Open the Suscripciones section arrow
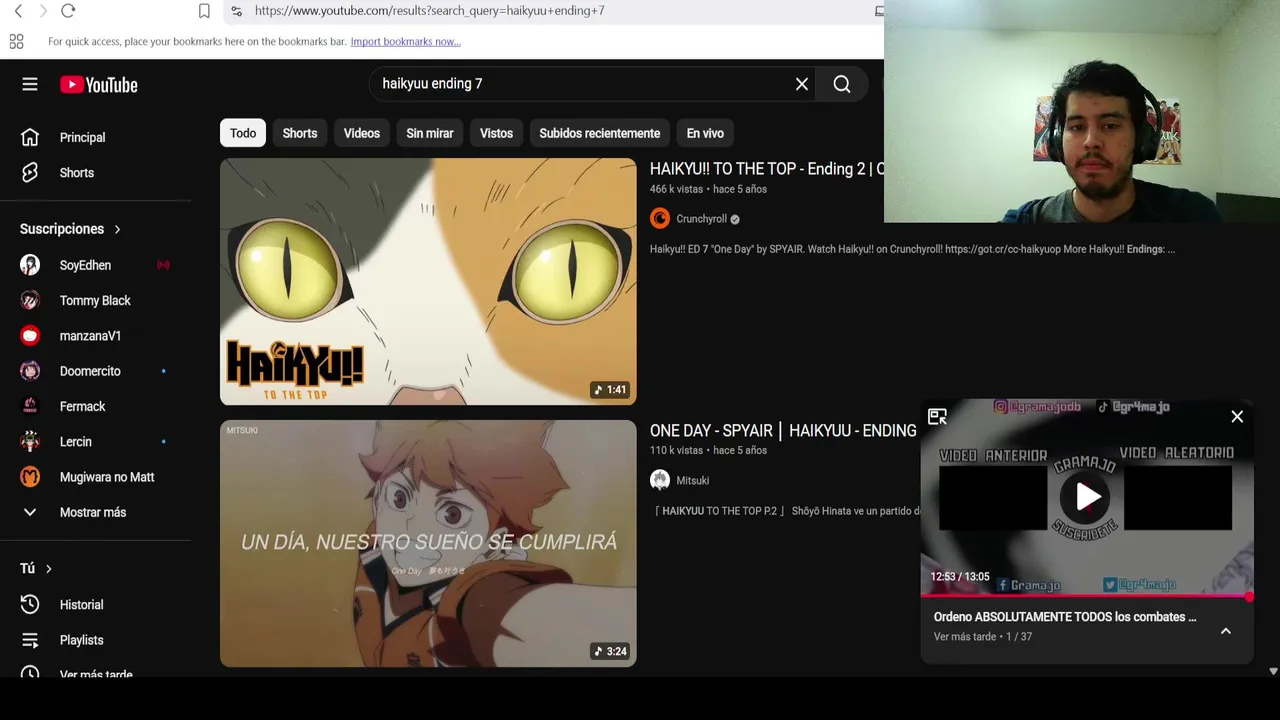 point(117,229)
